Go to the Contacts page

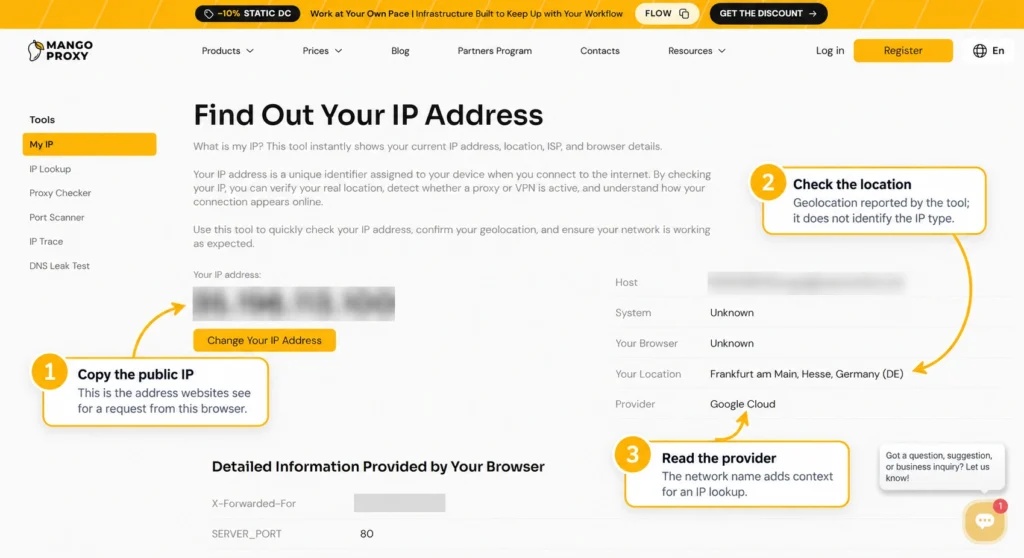pos(600,50)
